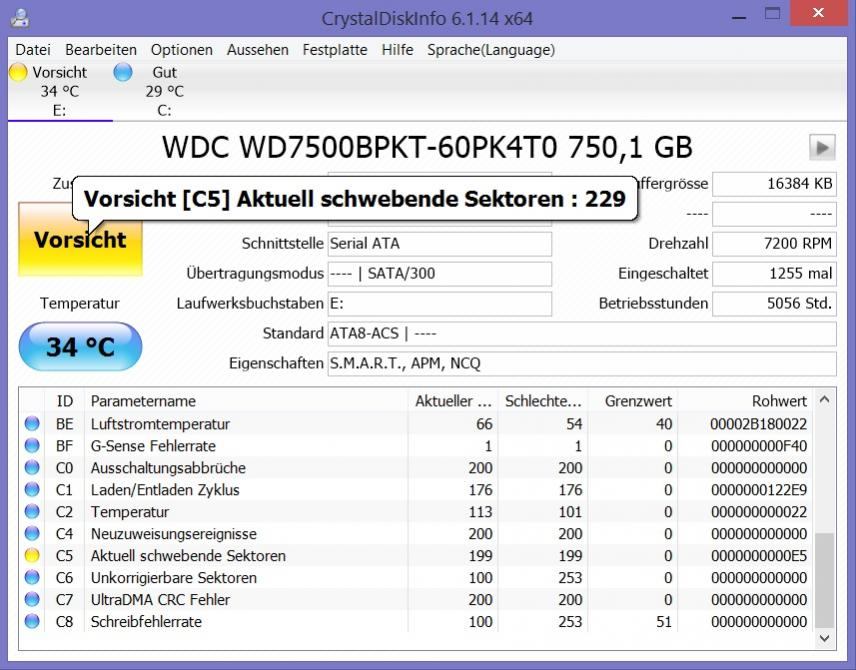The height and width of the screenshot is (670, 856).
Task: Click the blue status dot for Laden/Entladen Zyklus
Action: click(32, 489)
